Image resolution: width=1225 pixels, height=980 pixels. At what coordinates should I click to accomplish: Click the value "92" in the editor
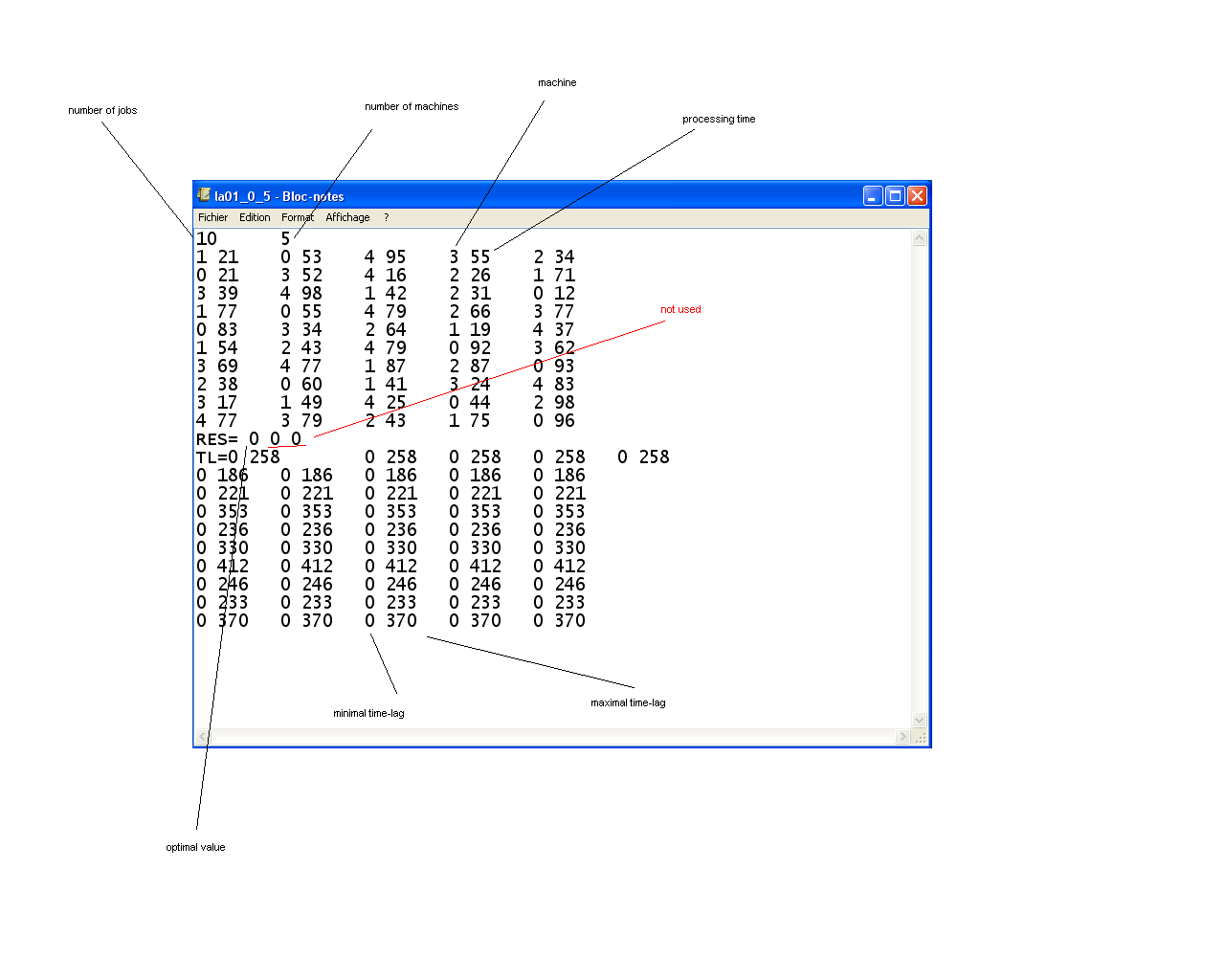click(480, 348)
